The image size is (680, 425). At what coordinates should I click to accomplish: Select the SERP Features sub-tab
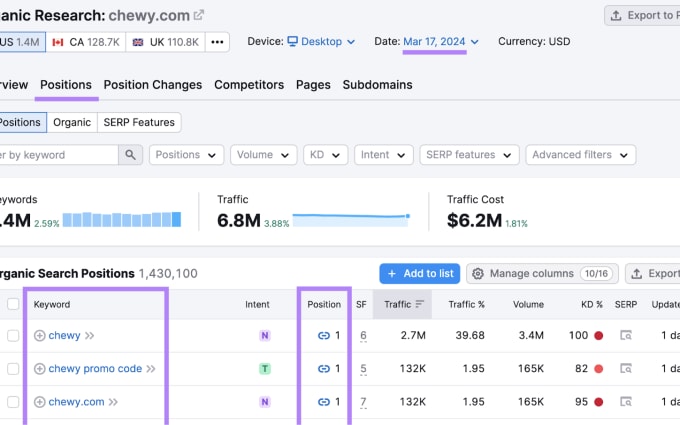pyautogui.click(x=139, y=122)
